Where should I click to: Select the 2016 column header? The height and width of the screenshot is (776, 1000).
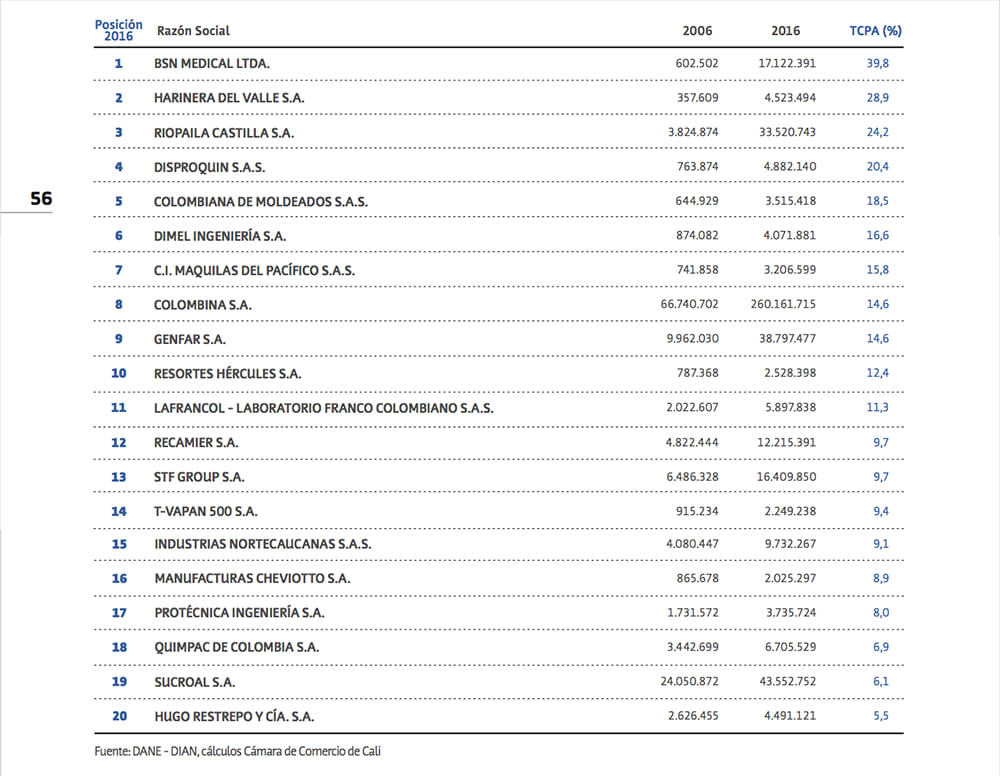[785, 31]
